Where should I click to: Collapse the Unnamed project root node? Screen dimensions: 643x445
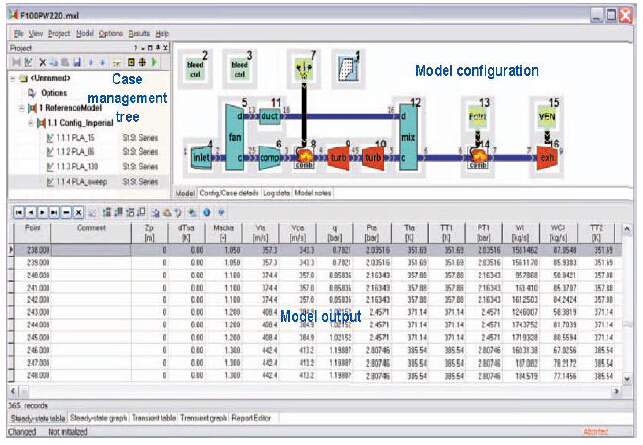[11, 77]
